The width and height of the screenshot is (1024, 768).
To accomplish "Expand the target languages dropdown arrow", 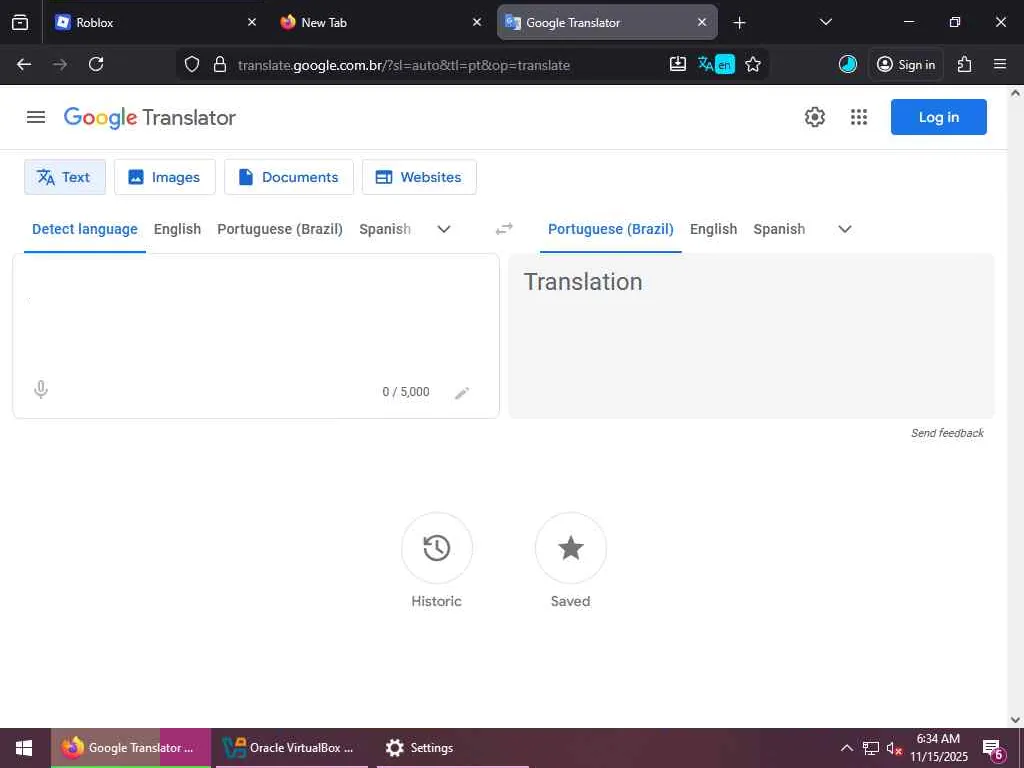I will coord(844,229).
